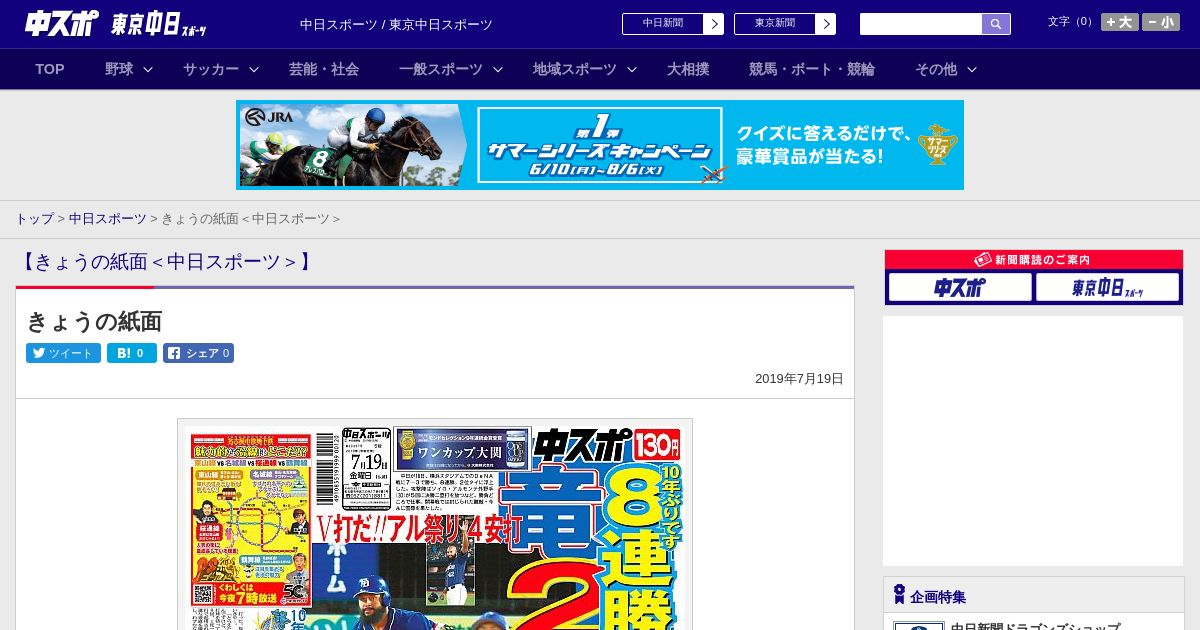Screen dimensions: 1200x630
Task: Click 中日スポーツ breadcrumb link
Action: (107, 218)
